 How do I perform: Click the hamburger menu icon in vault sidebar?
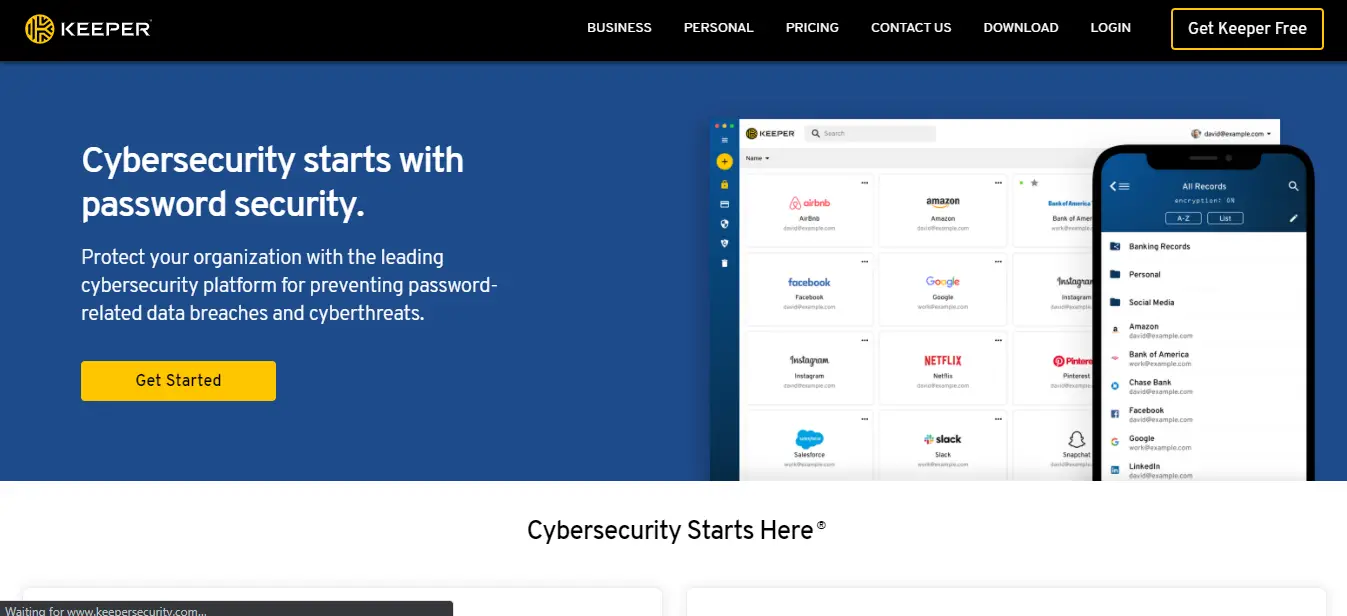click(x=725, y=141)
